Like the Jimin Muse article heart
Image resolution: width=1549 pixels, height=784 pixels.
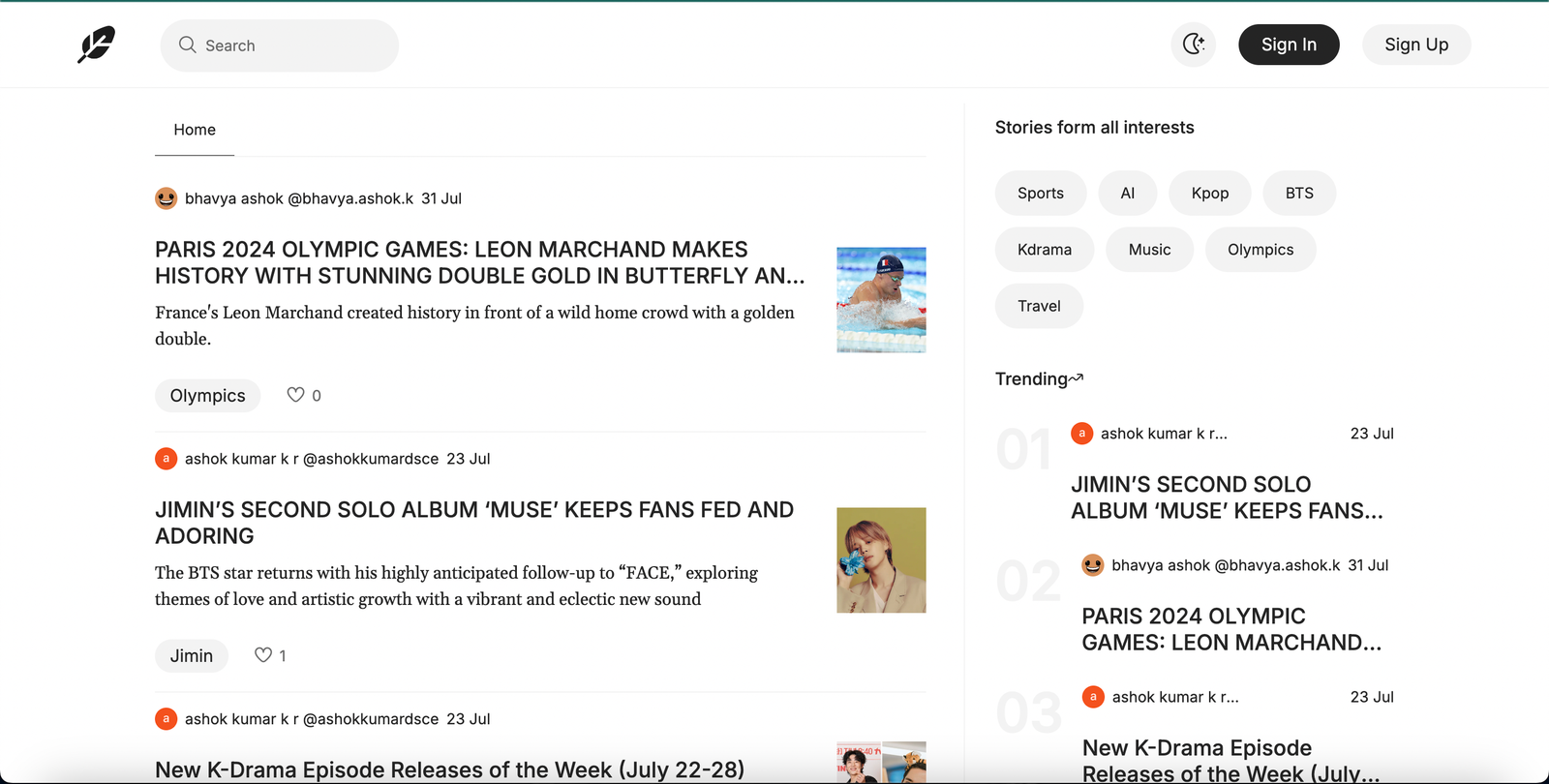coord(262,655)
